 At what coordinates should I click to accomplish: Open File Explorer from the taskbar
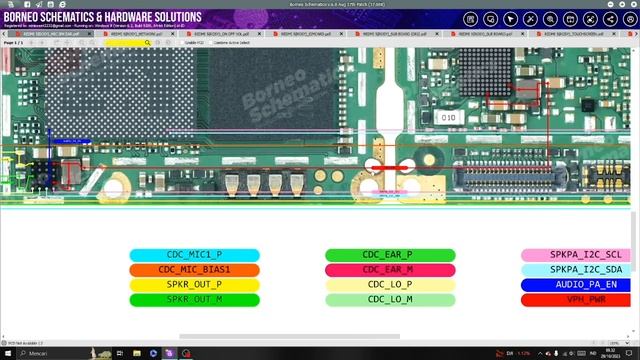point(137,353)
